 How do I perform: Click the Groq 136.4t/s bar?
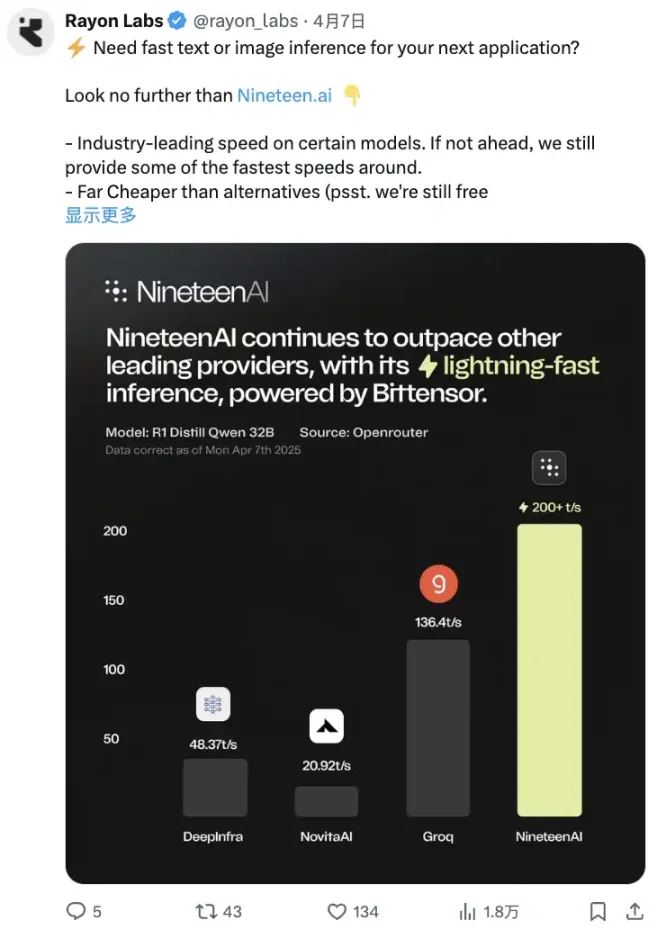(438, 728)
